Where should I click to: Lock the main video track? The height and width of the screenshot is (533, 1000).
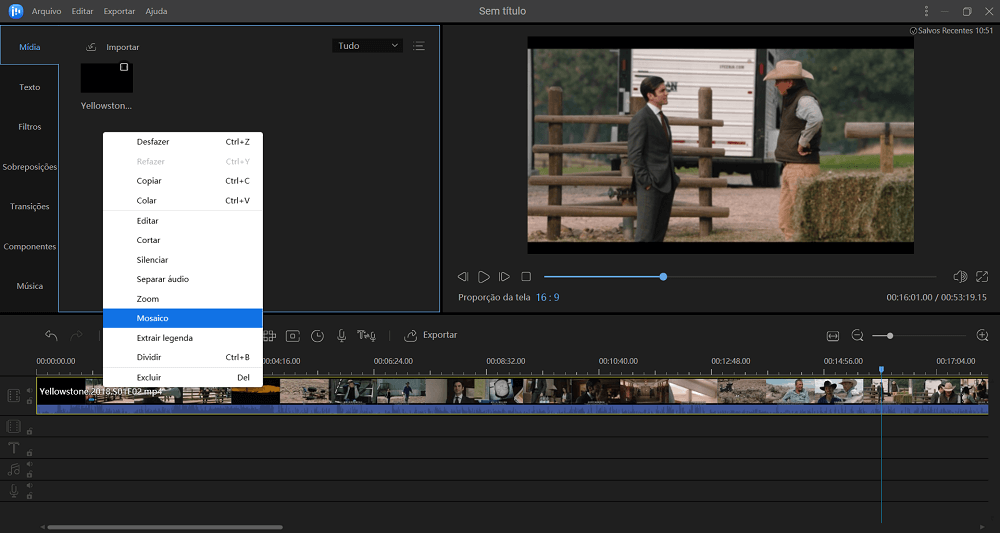click(x=29, y=401)
